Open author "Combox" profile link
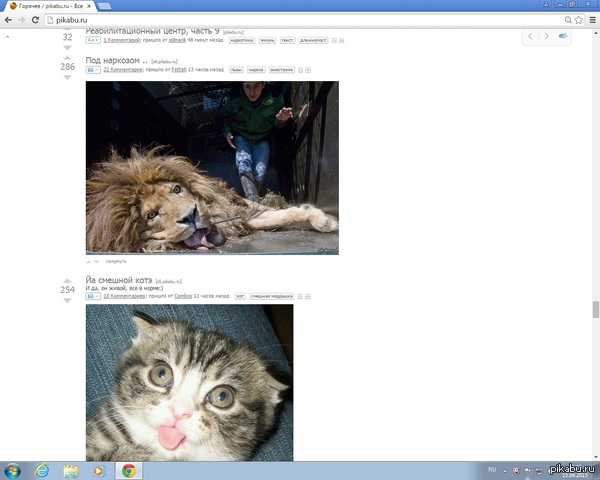The height and width of the screenshot is (480, 600). click(182, 296)
